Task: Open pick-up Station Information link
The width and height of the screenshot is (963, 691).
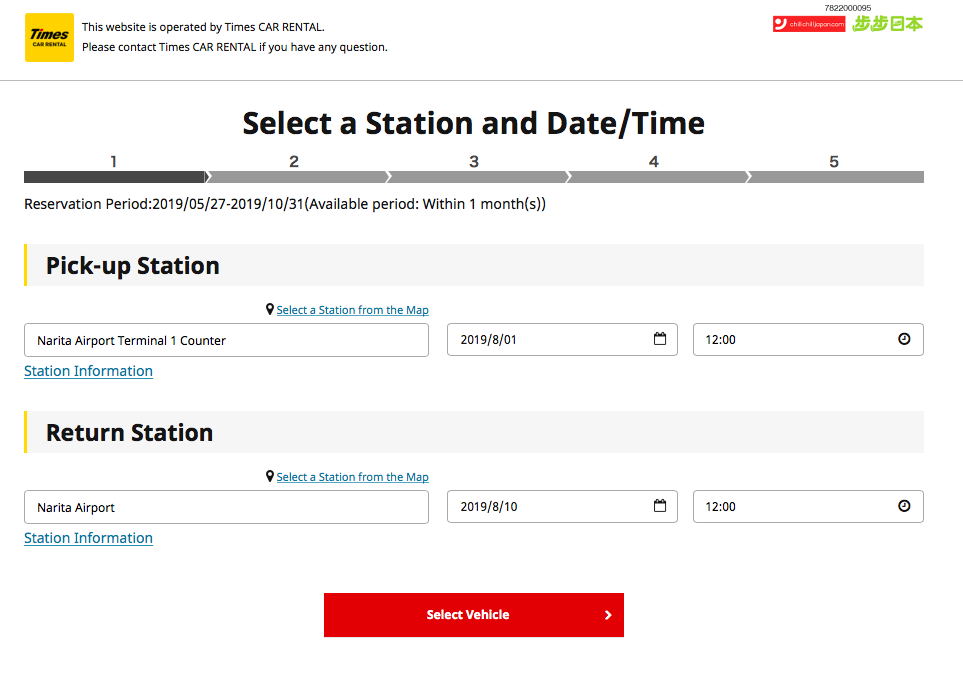Action: [88, 371]
